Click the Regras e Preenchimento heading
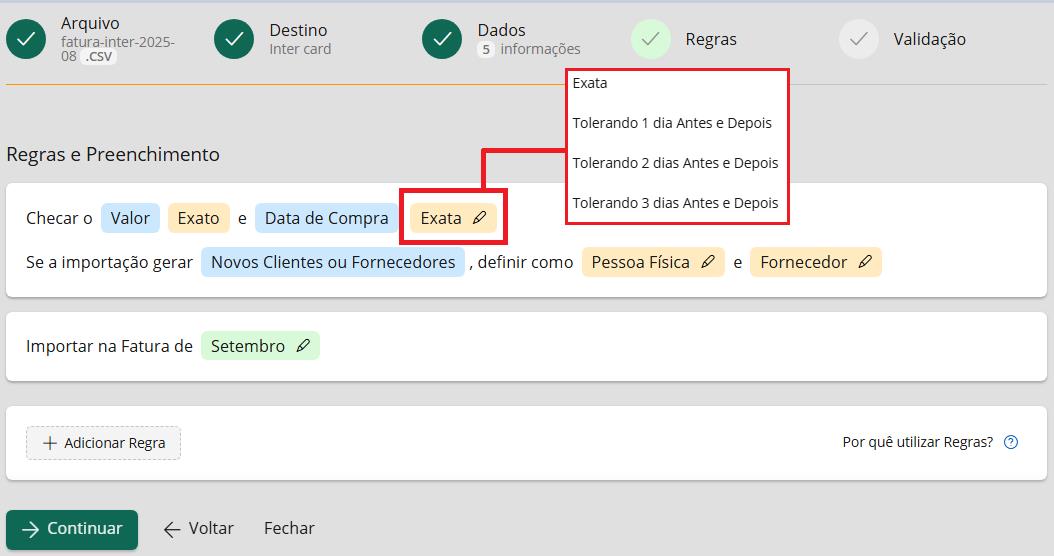 point(113,155)
